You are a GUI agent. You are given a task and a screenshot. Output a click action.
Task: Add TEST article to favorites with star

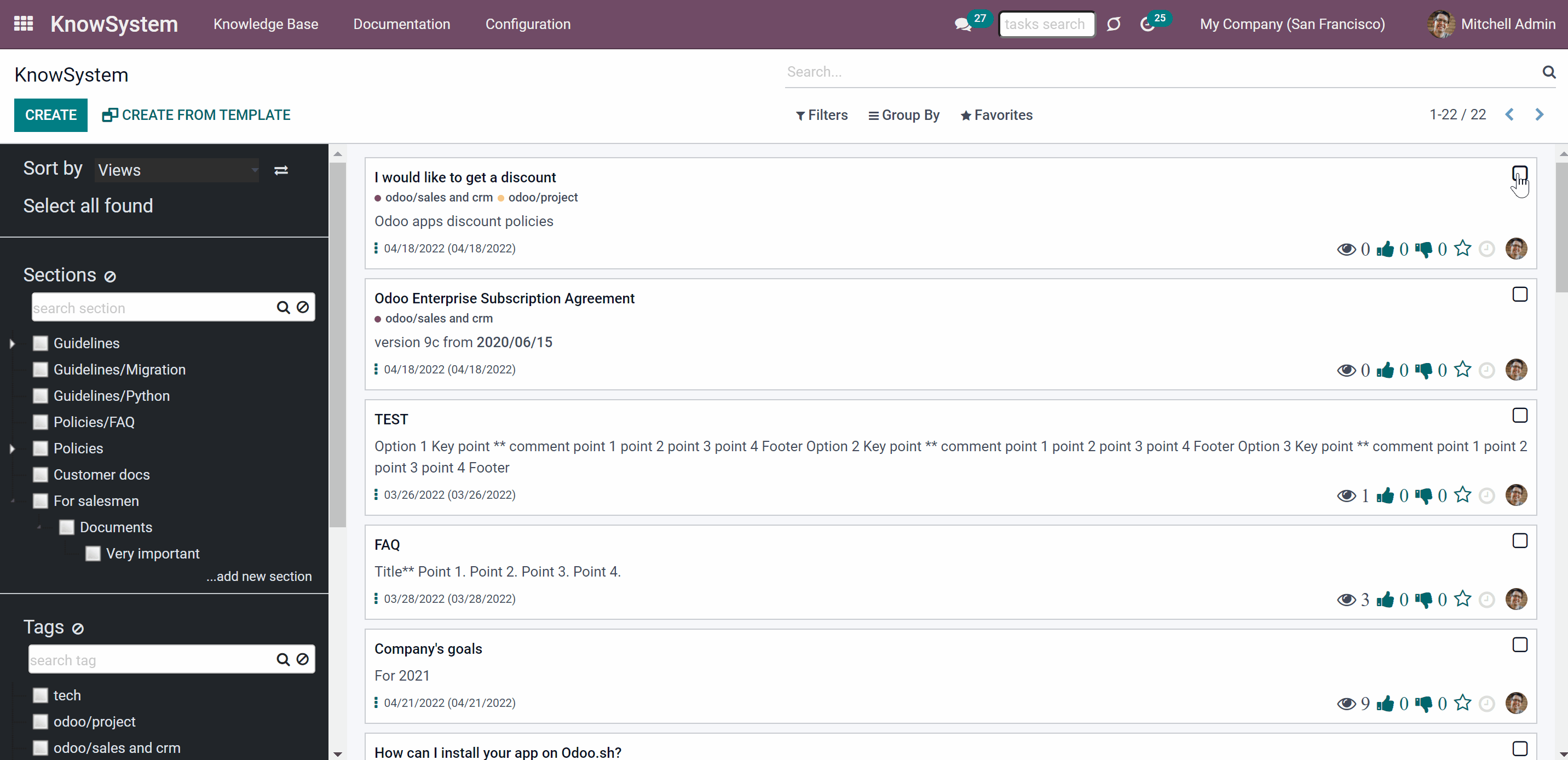(1463, 494)
